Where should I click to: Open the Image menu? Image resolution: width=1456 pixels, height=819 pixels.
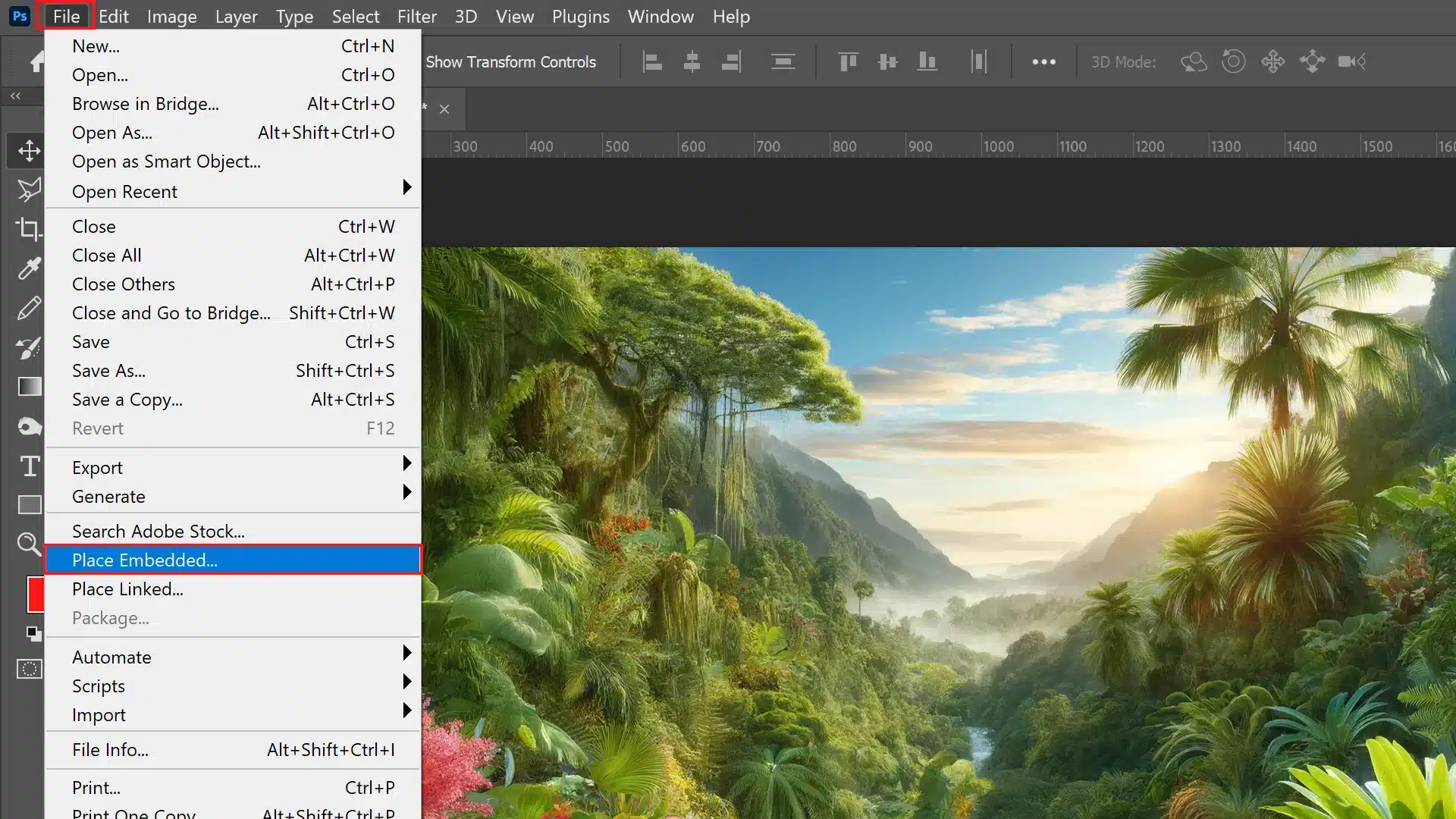[x=172, y=16]
